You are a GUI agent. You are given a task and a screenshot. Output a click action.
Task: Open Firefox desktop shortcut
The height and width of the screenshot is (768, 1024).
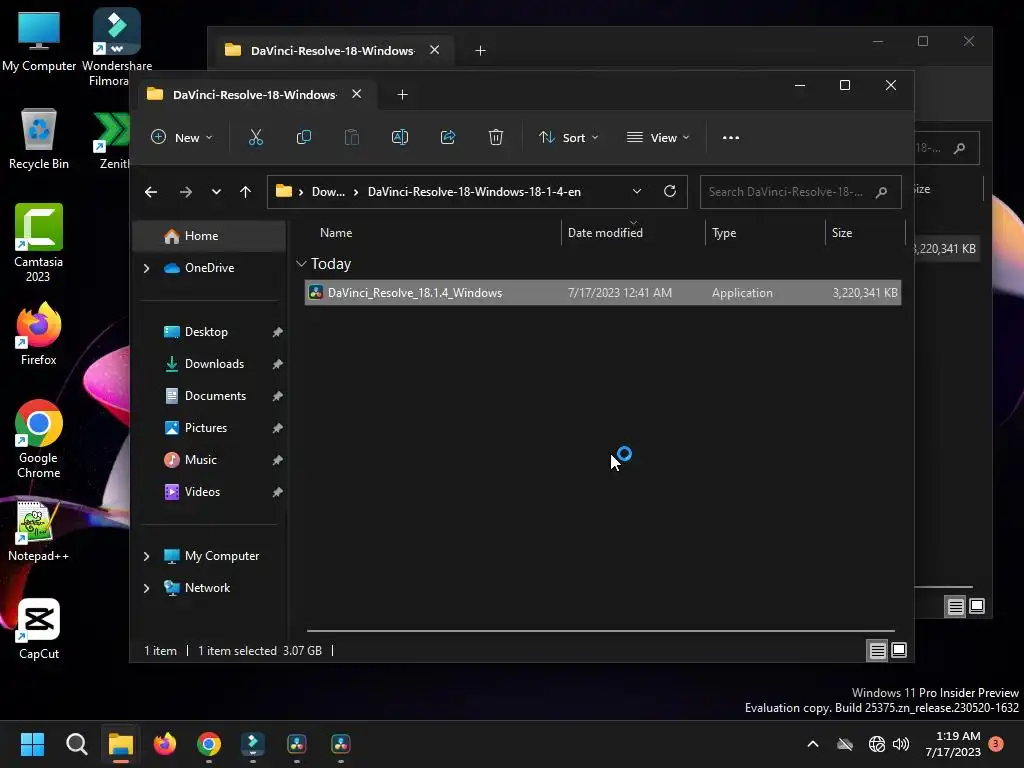pyautogui.click(x=39, y=333)
